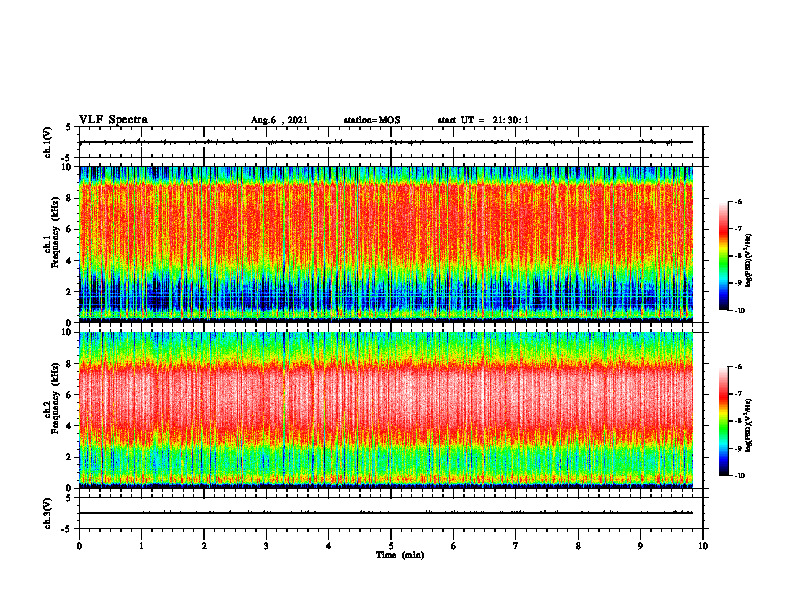Click the "station=MOS" header label
Screen dimensions: 792x612
tap(372, 120)
